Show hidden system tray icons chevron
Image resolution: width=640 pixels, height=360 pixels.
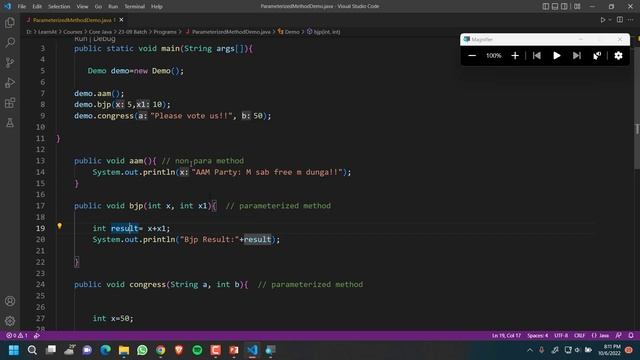pyautogui.click(x=530, y=350)
